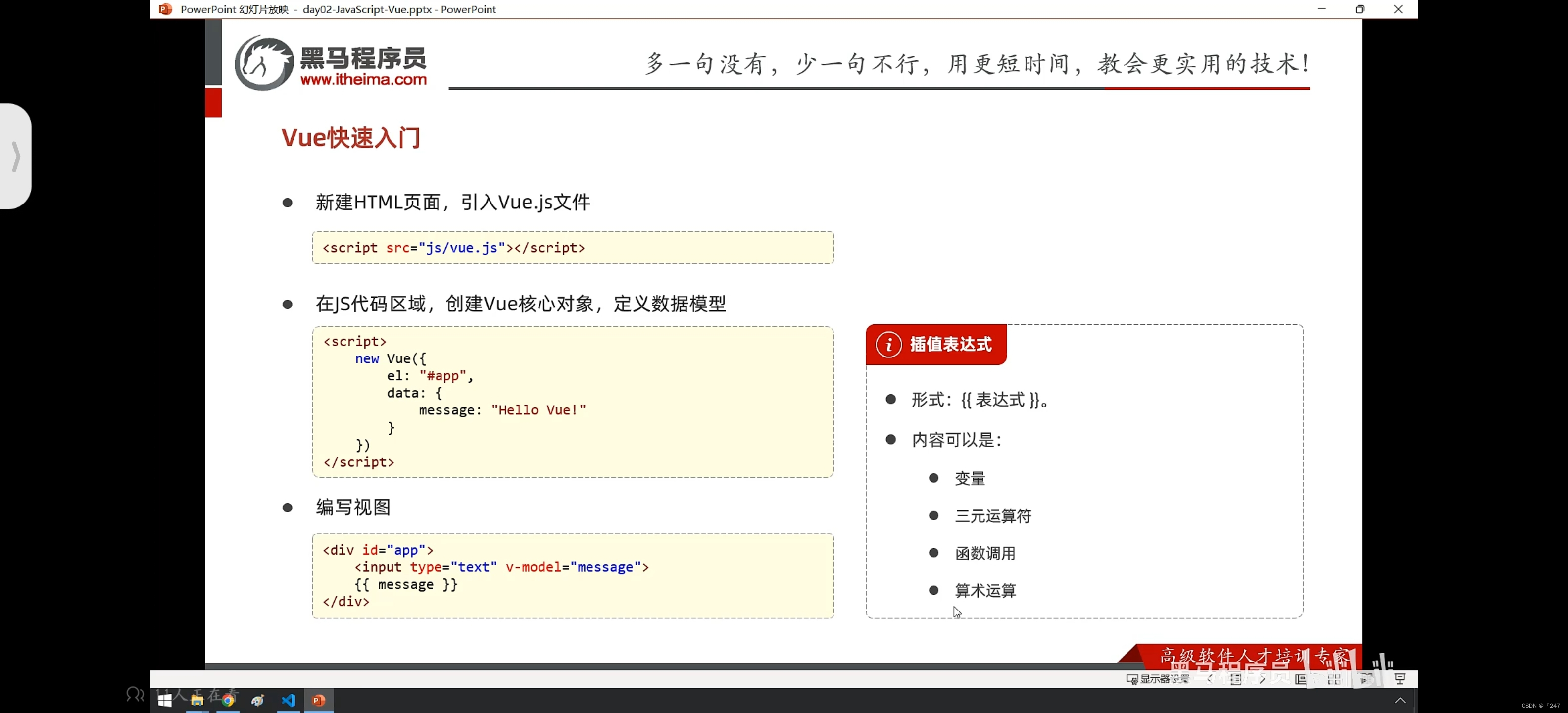Click the PowerPoint logo in the title bar

(x=165, y=9)
